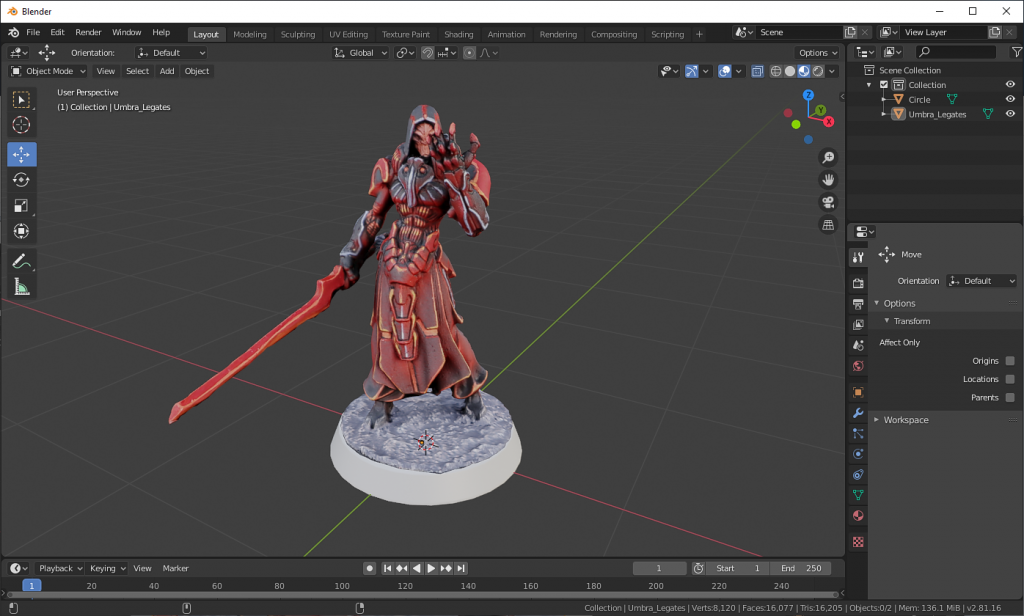This screenshot has height=616, width=1024.
Task: Open the Transform Orientation dropdown showing Global
Action: (360, 52)
